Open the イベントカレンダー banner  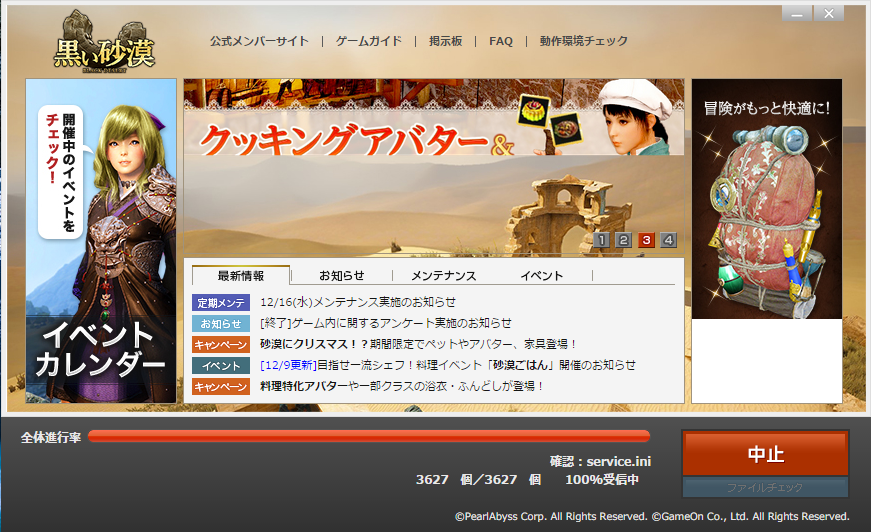coord(101,240)
